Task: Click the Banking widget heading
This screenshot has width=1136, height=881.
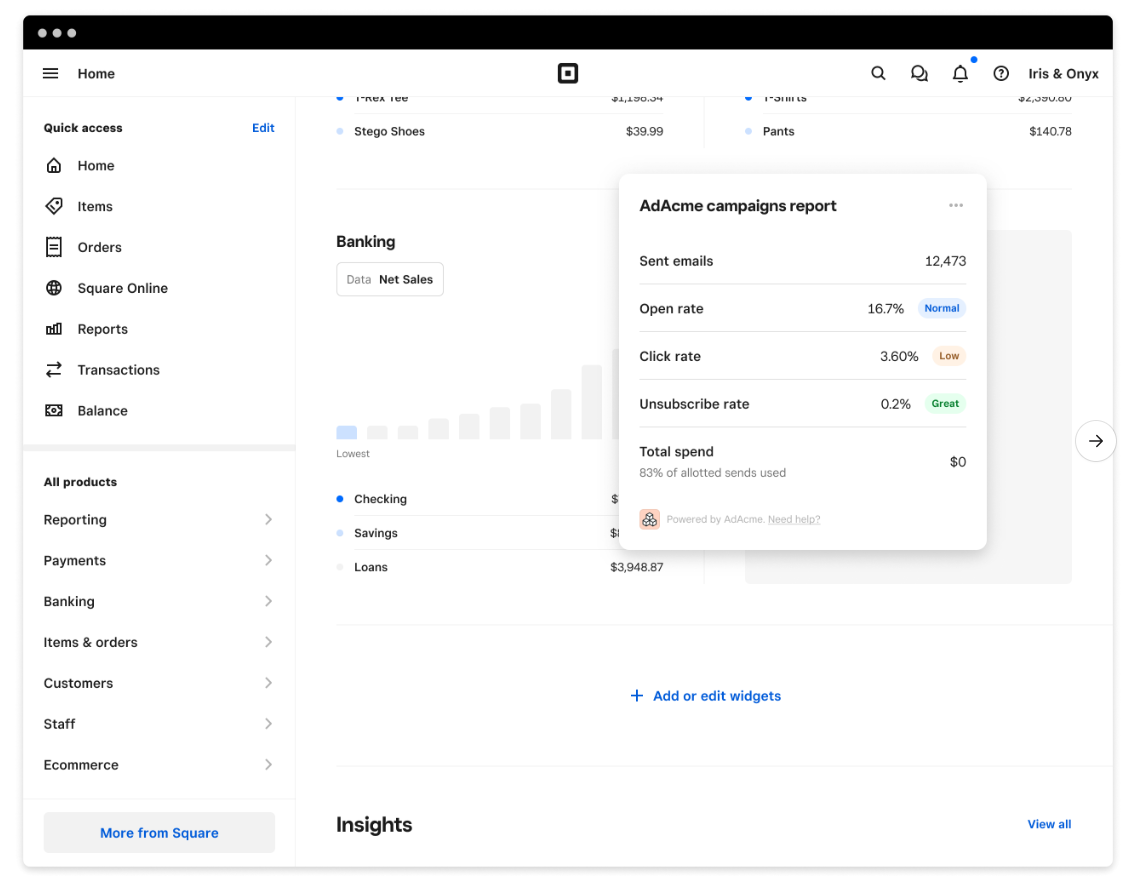Action: 366,242
